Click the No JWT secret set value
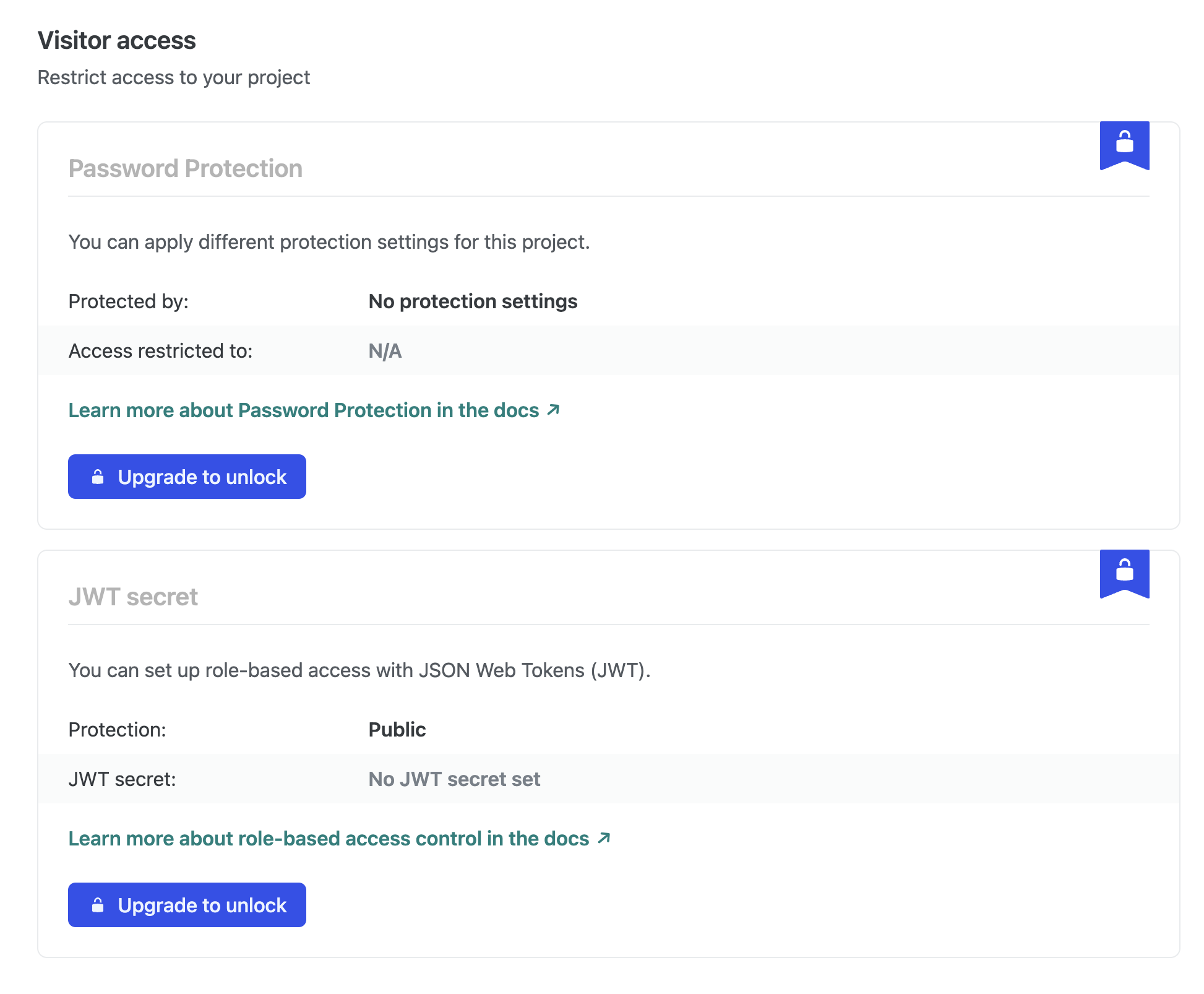The height and width of the screenshot is (994, 1204). [x=454, y=779]
